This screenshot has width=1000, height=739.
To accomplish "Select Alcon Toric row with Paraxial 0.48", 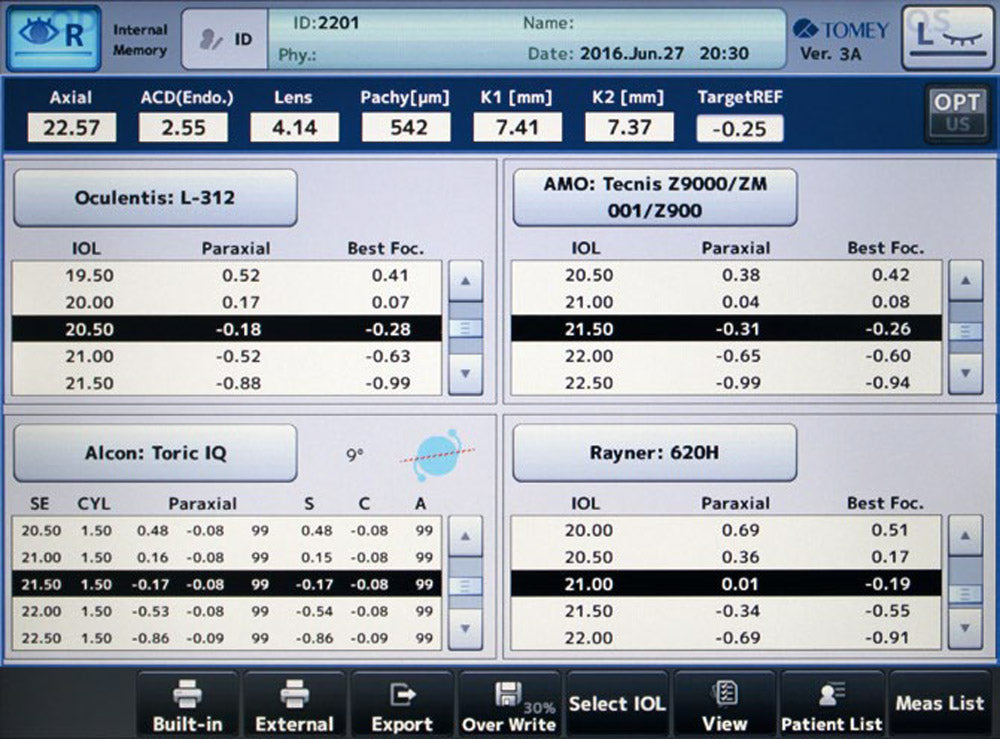I will tap(226, 530).
